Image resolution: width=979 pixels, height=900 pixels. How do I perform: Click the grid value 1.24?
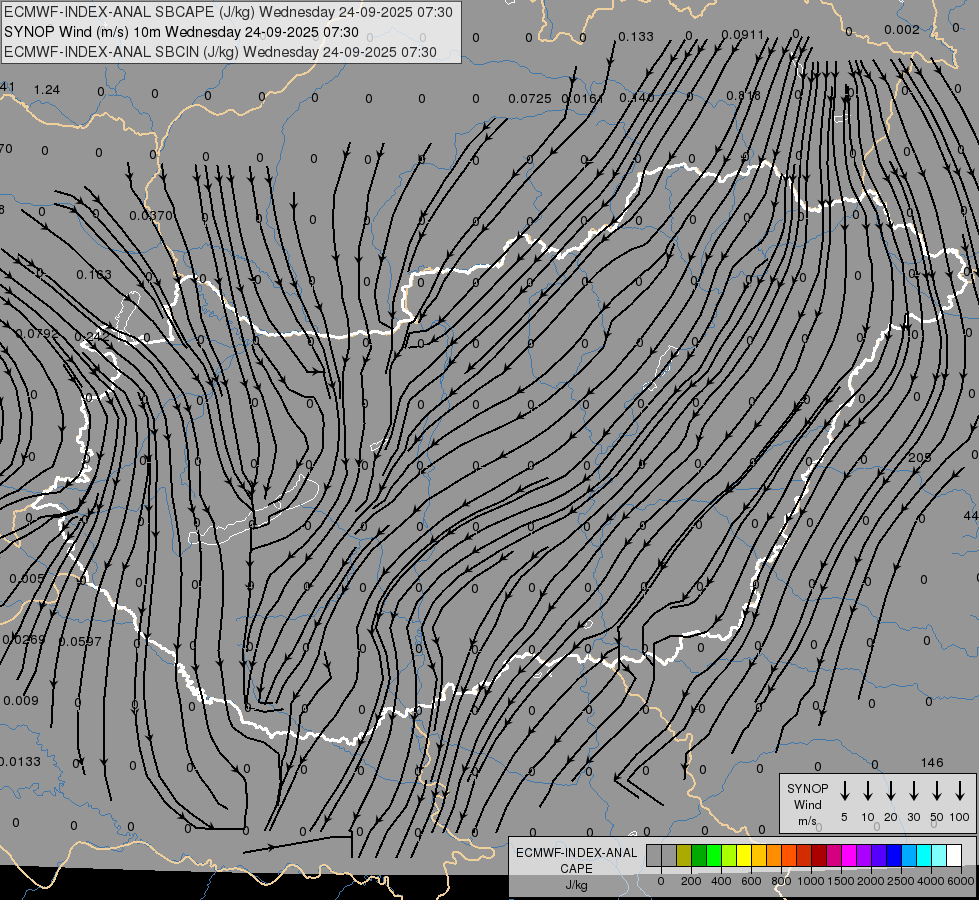47,90
